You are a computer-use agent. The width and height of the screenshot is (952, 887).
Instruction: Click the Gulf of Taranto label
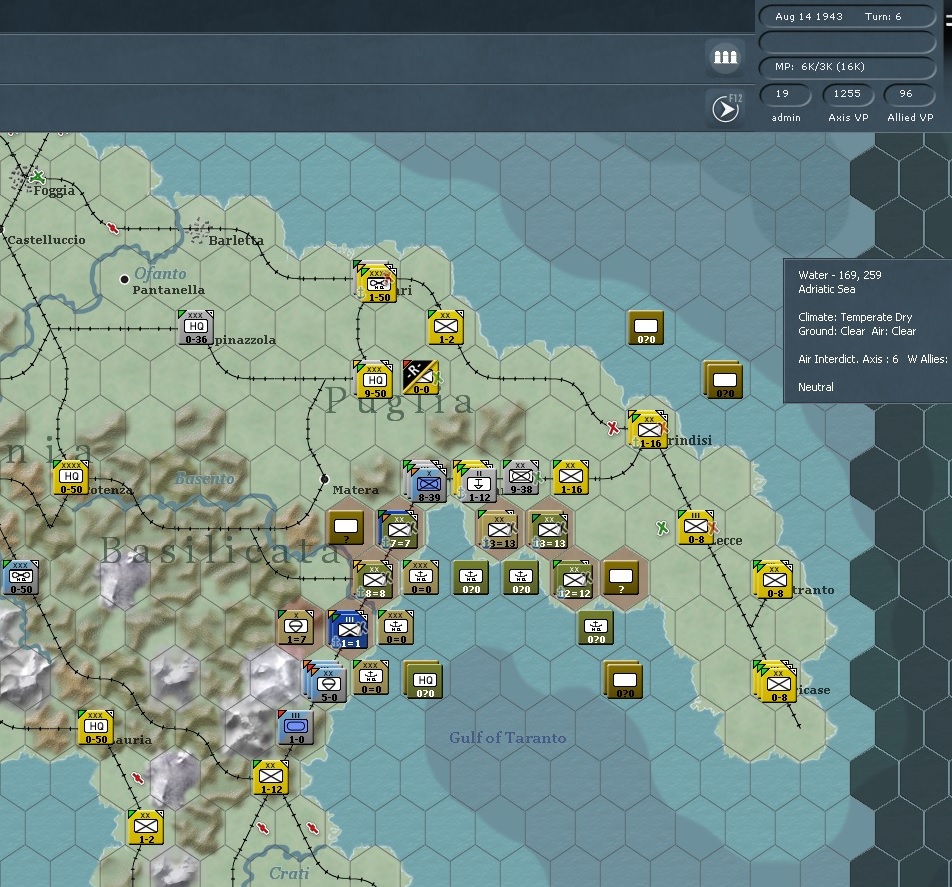(508, 738)
